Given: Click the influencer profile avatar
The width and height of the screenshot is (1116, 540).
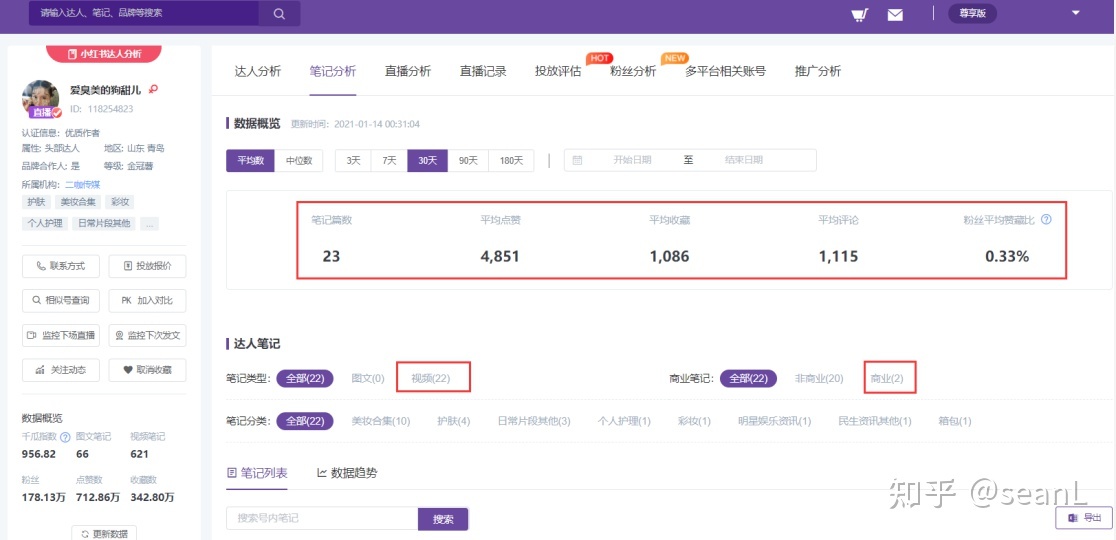Looking at the screenshot, I should click(41, 98).
